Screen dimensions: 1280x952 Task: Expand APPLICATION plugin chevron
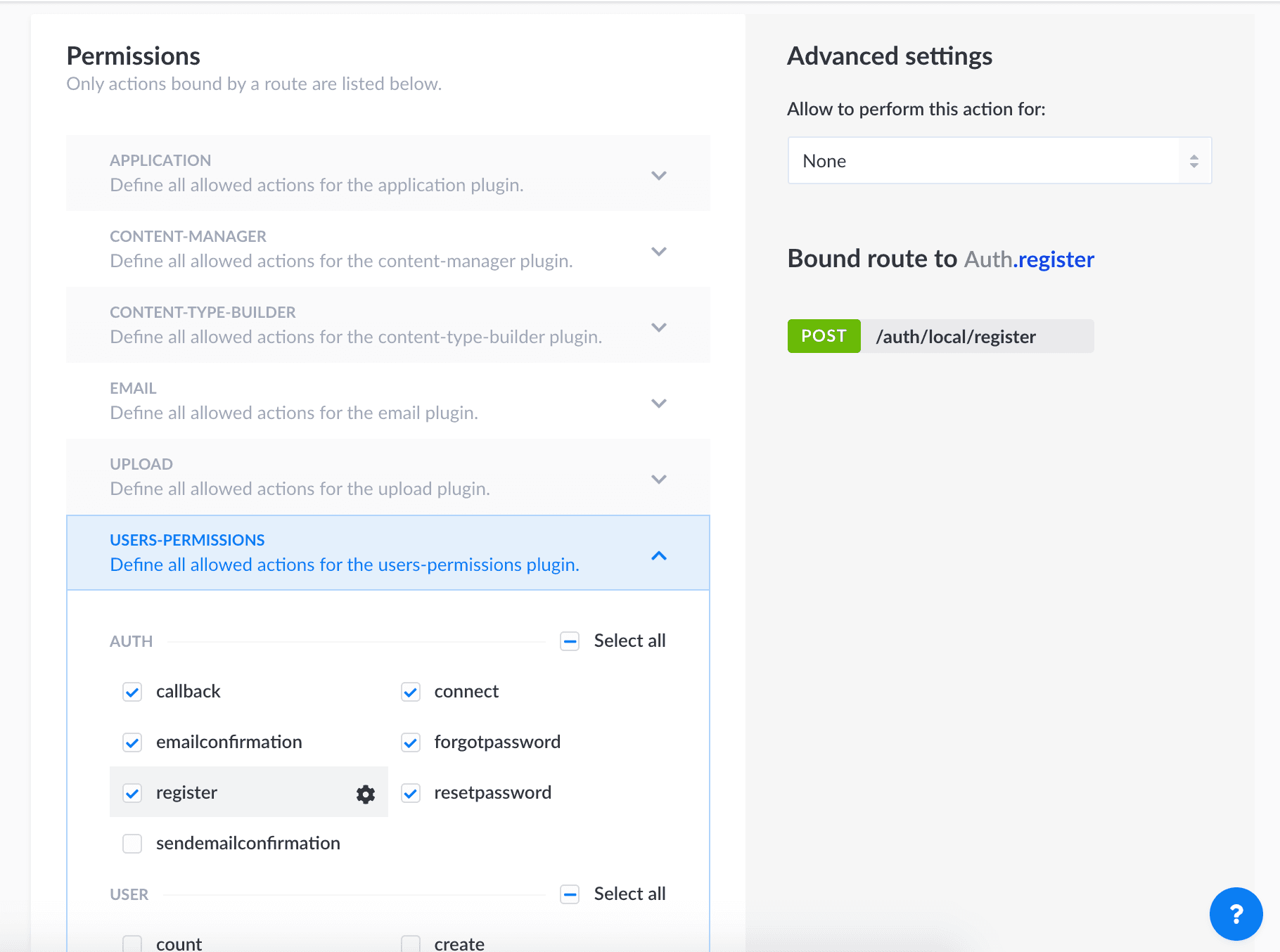pos(659,175)
